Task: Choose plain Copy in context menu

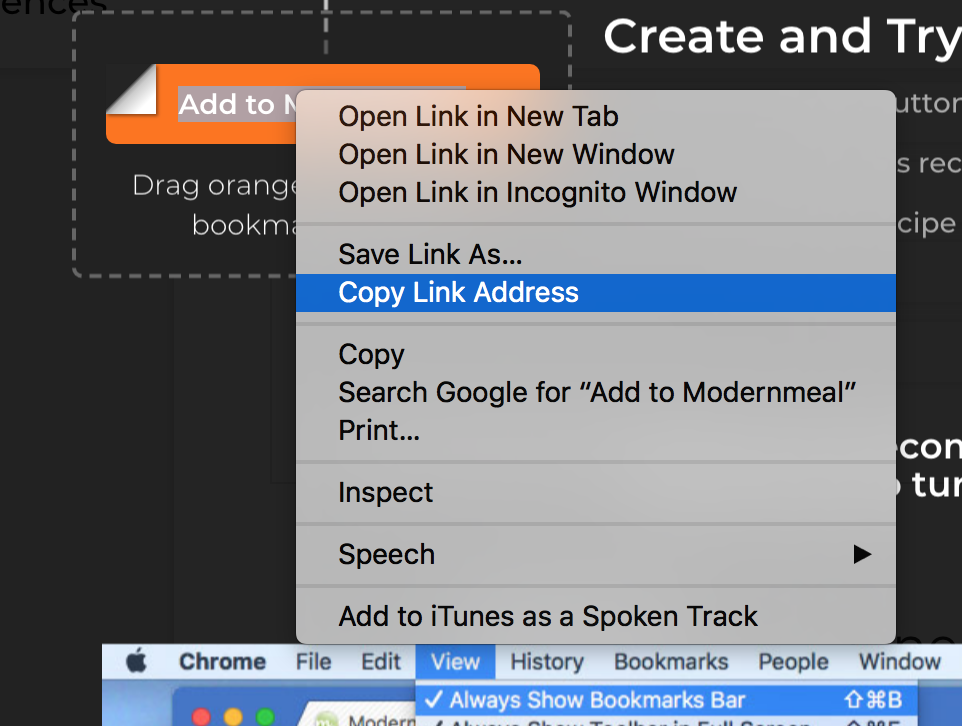Action: pyautogui.click(x=596, y=354)
